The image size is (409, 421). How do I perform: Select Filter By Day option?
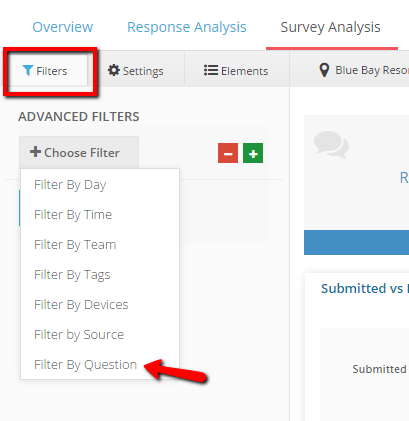click(x=70, y=184)
